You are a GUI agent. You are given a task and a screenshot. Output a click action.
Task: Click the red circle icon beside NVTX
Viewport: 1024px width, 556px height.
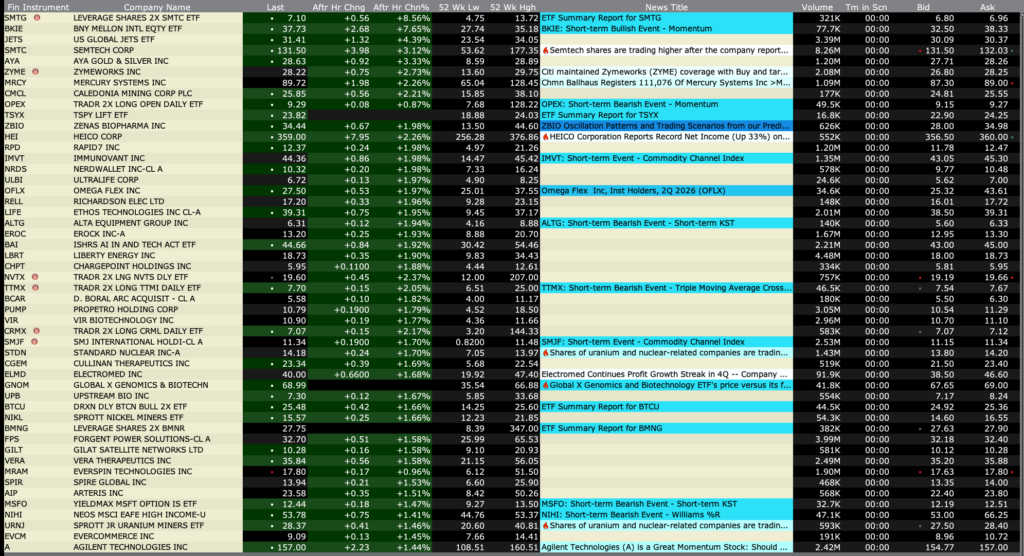coord(35,277)
